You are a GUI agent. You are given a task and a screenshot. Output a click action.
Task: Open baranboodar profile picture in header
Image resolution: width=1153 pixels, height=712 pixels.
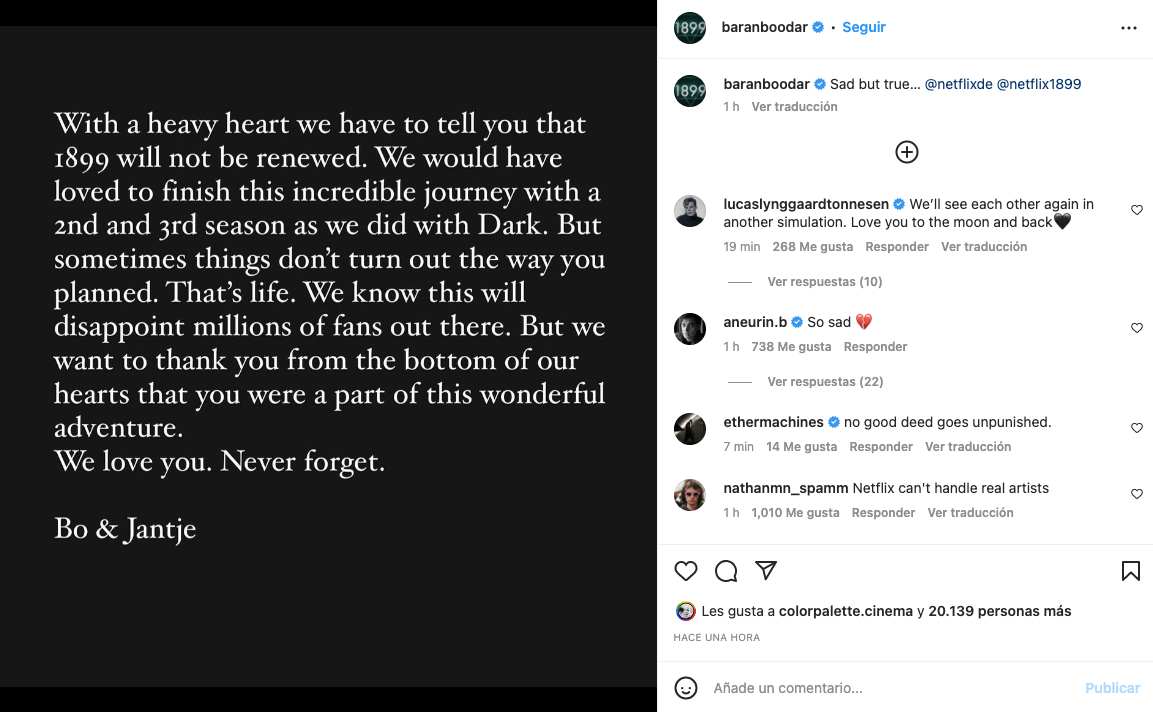coord(690,28)
